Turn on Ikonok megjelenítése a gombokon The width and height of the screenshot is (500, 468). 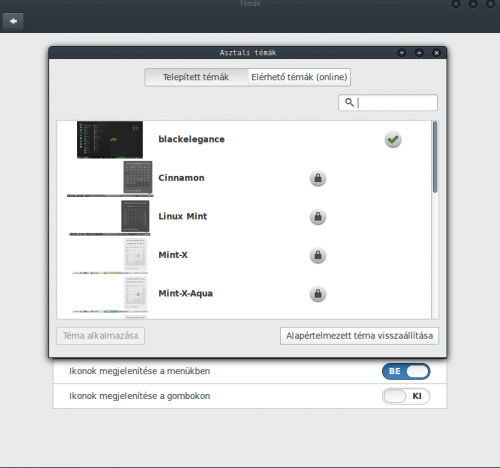tap(406, 396)
